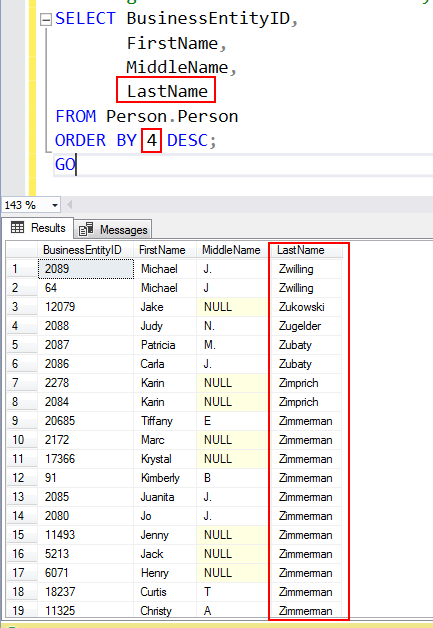Select cell with ID 2278
The width and height of the screenshot is (433, 628).
[86, 383]
